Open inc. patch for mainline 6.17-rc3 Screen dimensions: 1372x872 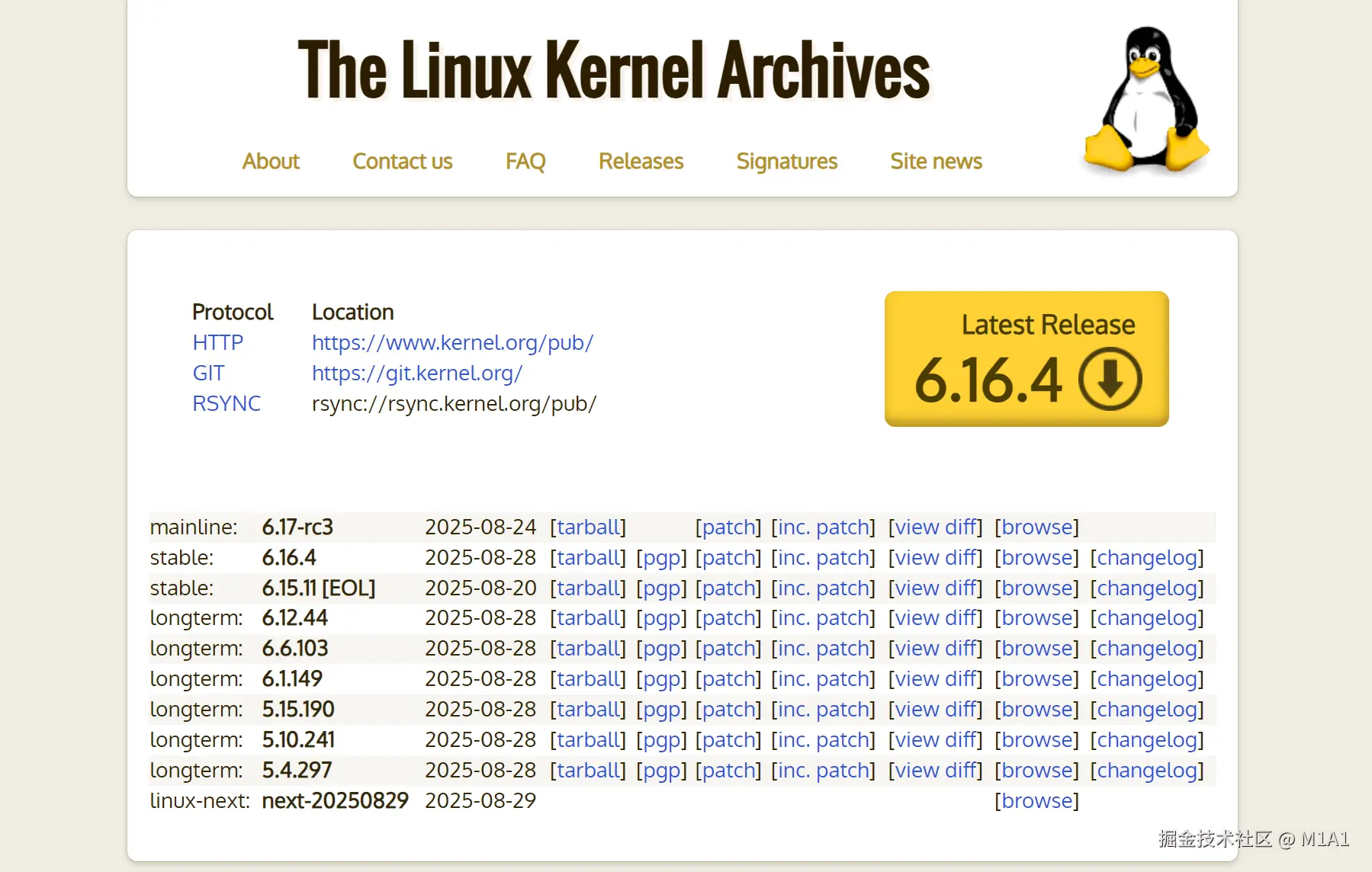pyautogui.click(x=824, y=527)
